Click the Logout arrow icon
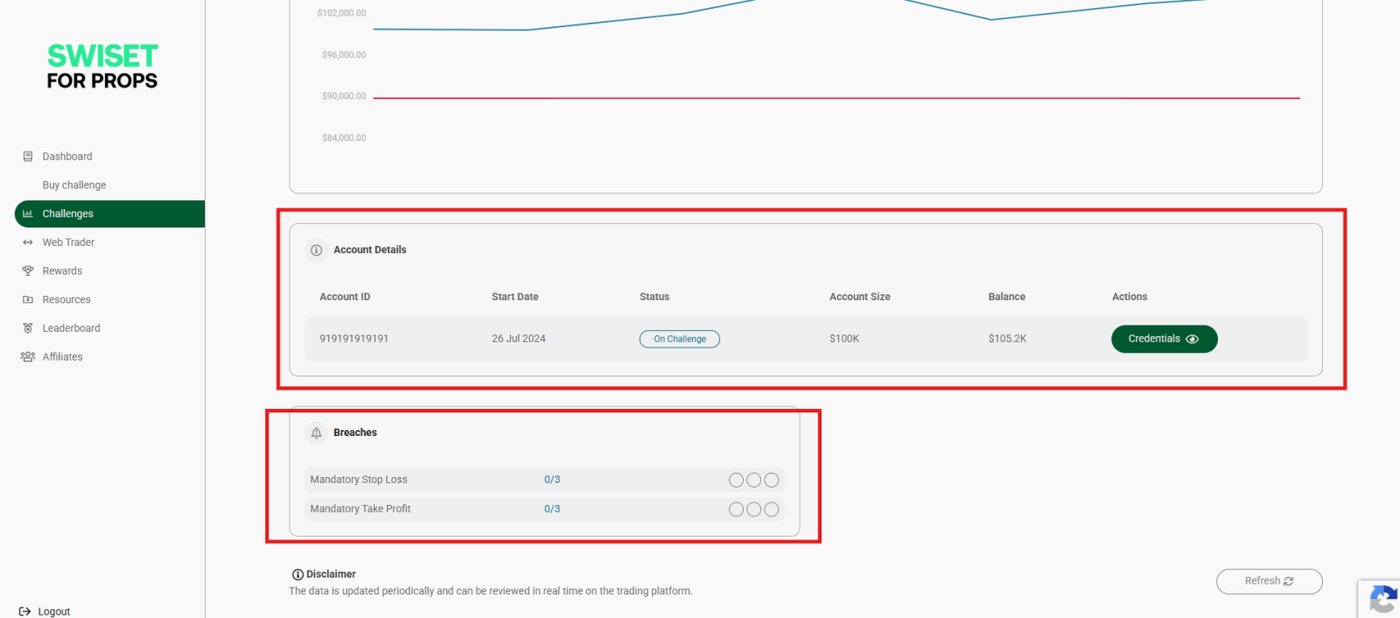Screen dimensions: 1400x618 (25, 611)
